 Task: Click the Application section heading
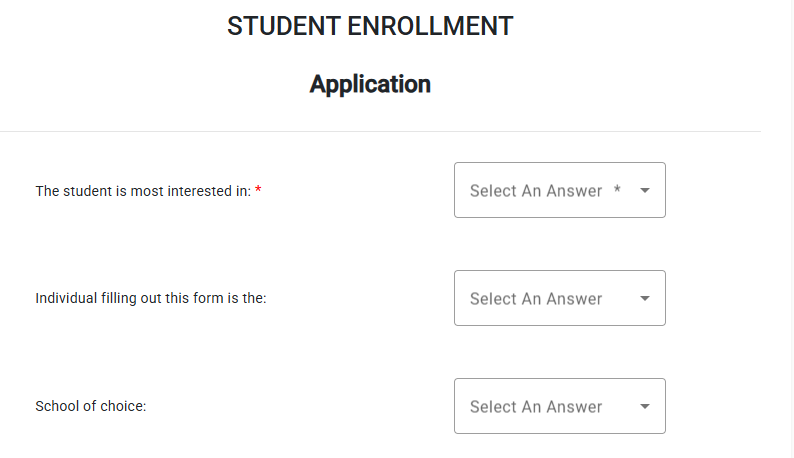[x=370, y=84]
